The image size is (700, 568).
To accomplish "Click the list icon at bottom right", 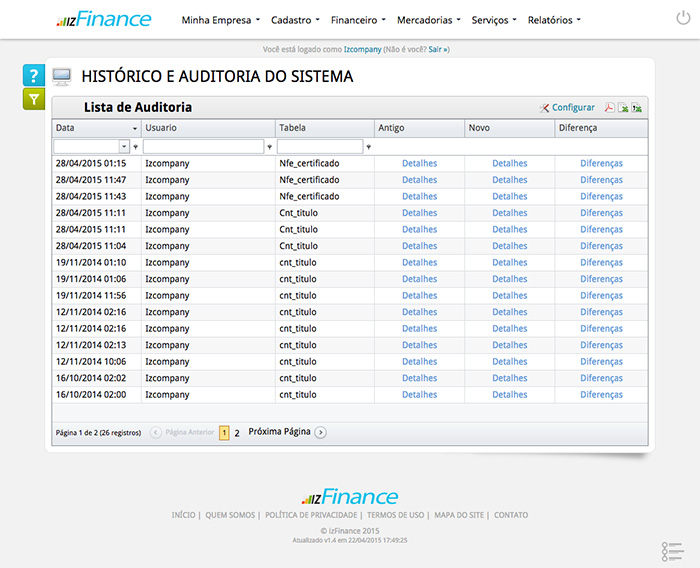I will tap(671, 551).
